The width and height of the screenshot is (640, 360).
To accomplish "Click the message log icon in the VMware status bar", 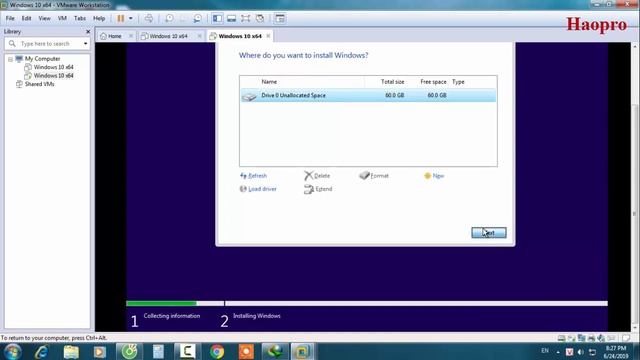I will tap(626, 338).
